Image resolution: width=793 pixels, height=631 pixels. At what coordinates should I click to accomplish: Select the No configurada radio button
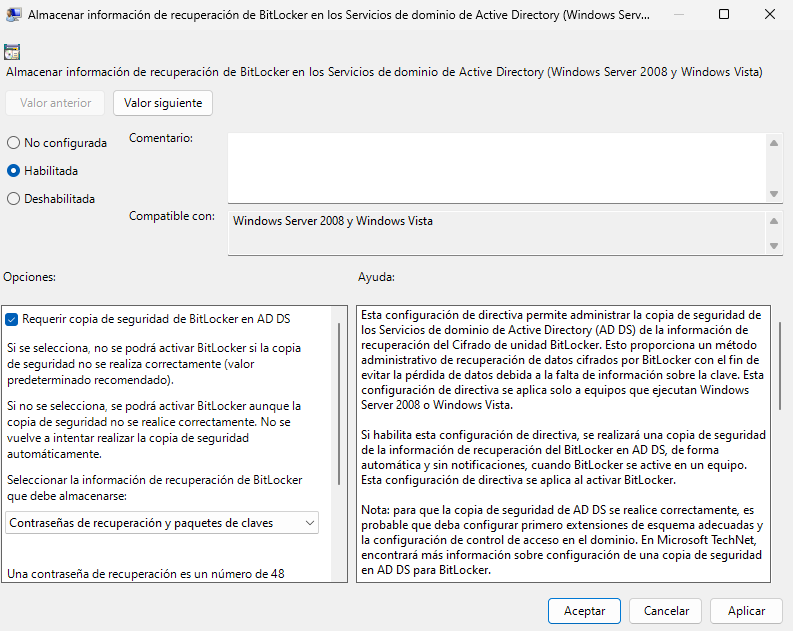[x=14, y=143]
